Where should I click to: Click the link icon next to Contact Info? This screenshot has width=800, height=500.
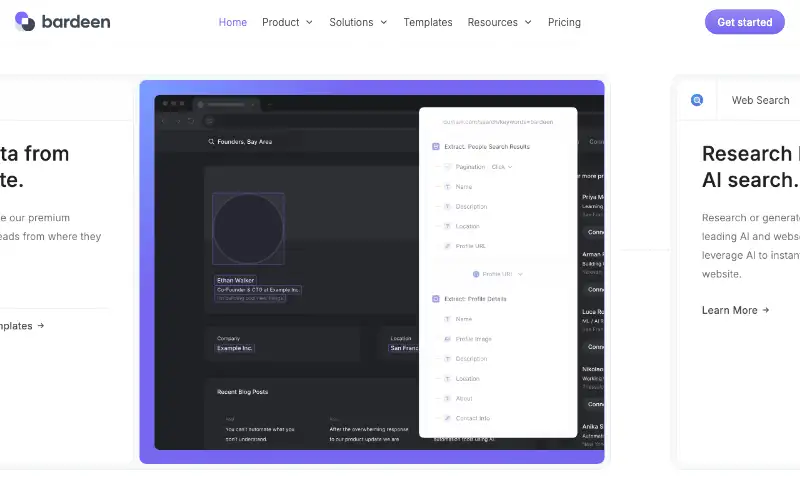(447, 418)
